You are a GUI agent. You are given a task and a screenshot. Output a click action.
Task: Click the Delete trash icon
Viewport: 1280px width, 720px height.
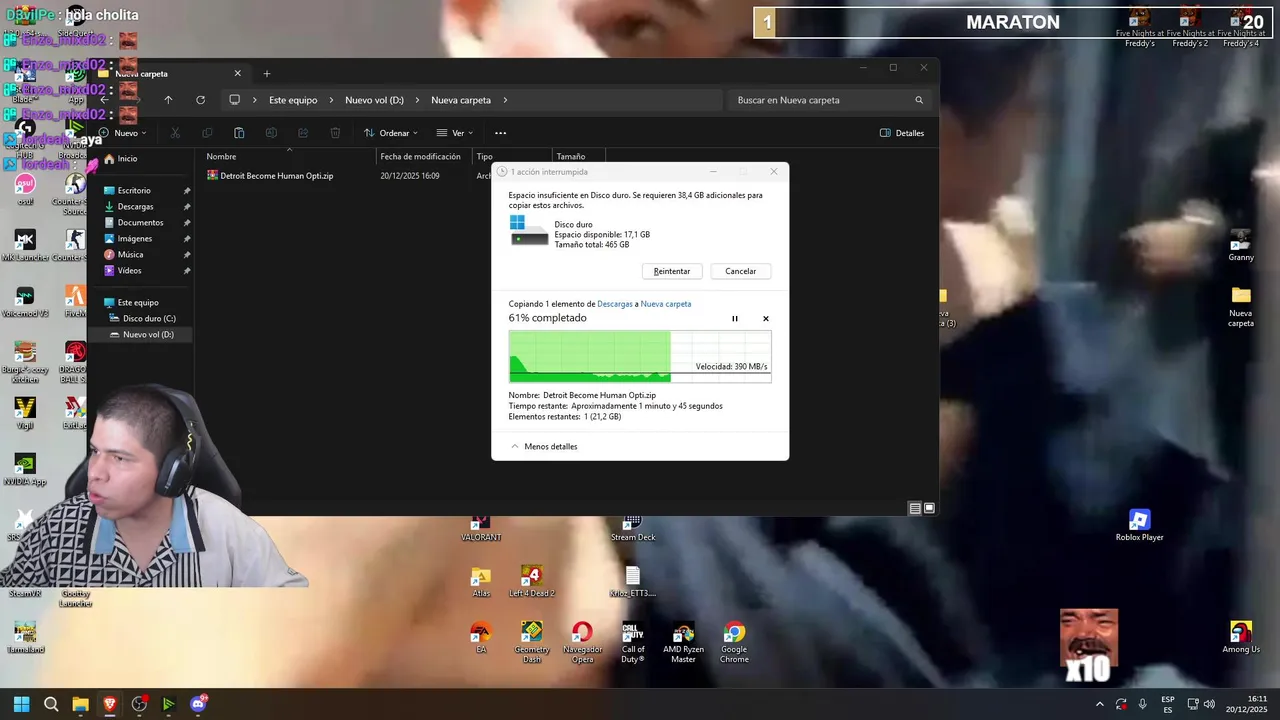335,133
